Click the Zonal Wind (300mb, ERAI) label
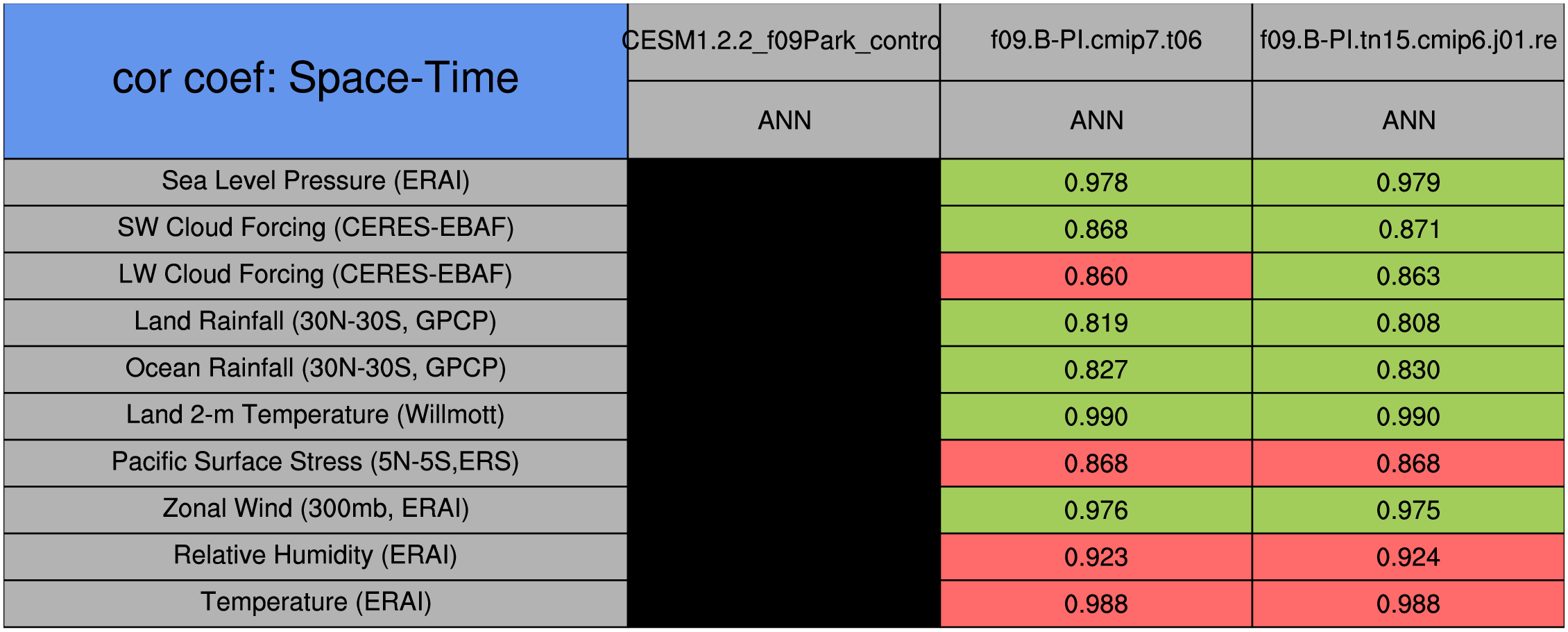This screenshot has height=632, width=1568. click(316, 510)
